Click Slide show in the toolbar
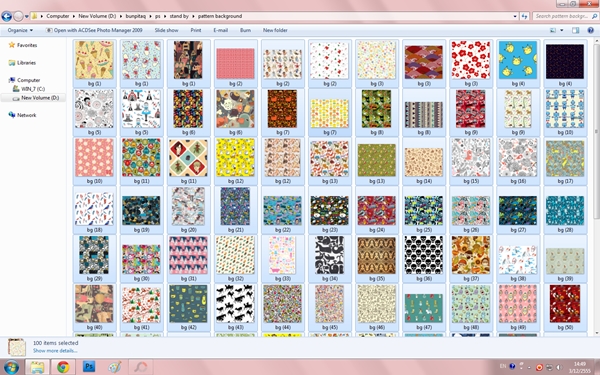Viewport: 600px width, 375px height. (x=166, y=30)
